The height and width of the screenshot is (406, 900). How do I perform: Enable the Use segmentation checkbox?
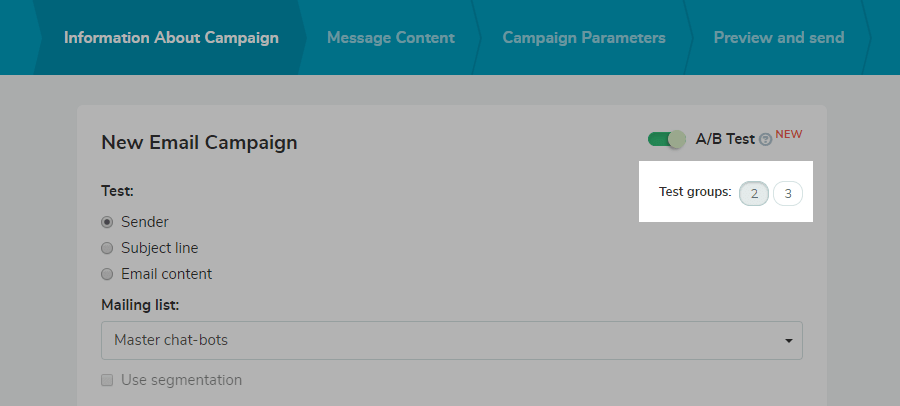(107, 380)
